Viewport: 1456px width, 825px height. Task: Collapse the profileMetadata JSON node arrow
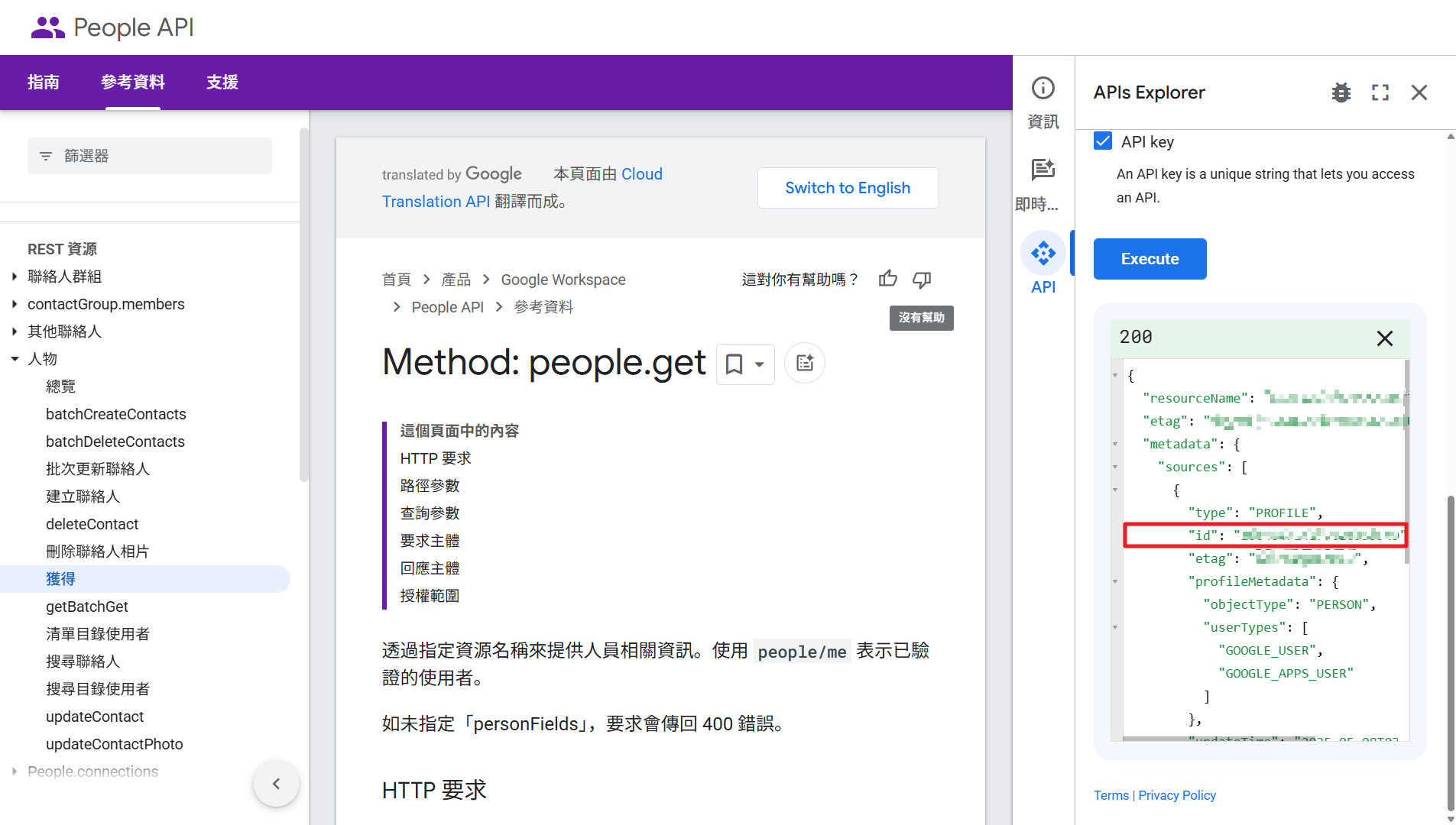[1115, 581]
